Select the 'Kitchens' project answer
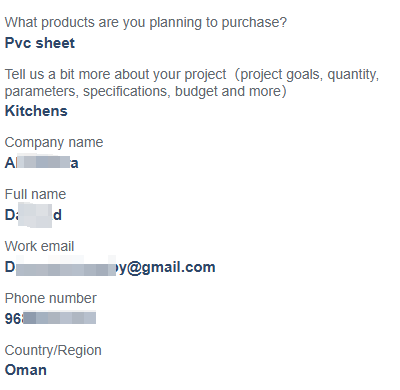 [x=36, y=111]
